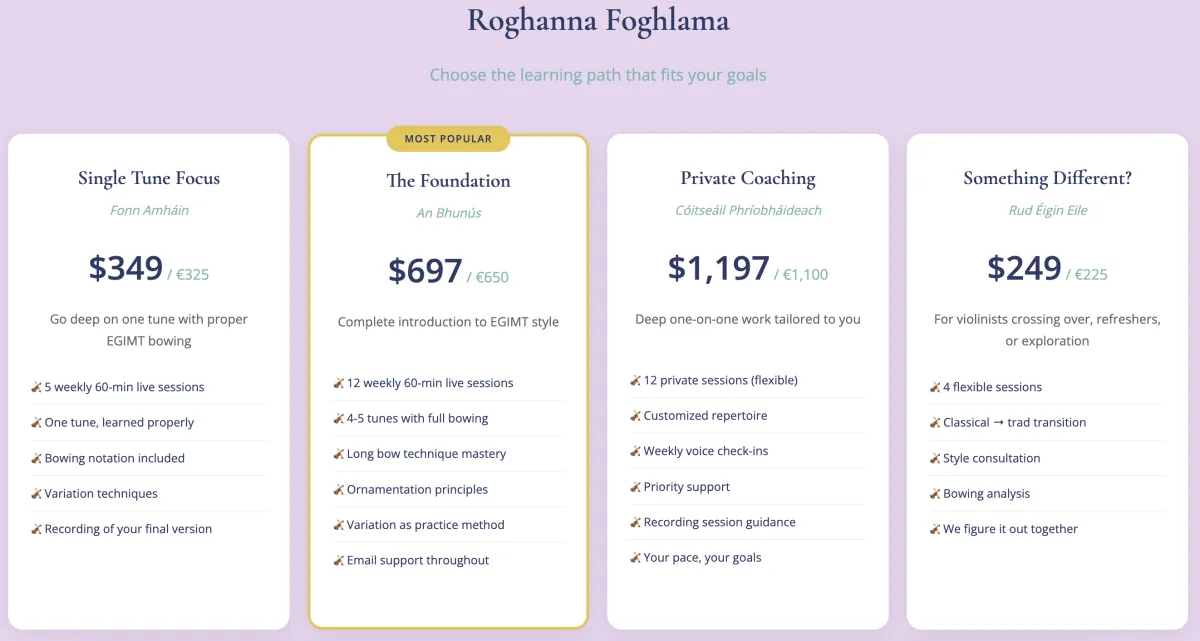Click violin icon next to "Priority support"
This screenshot has width=1200, height=641.
[636, 487]
